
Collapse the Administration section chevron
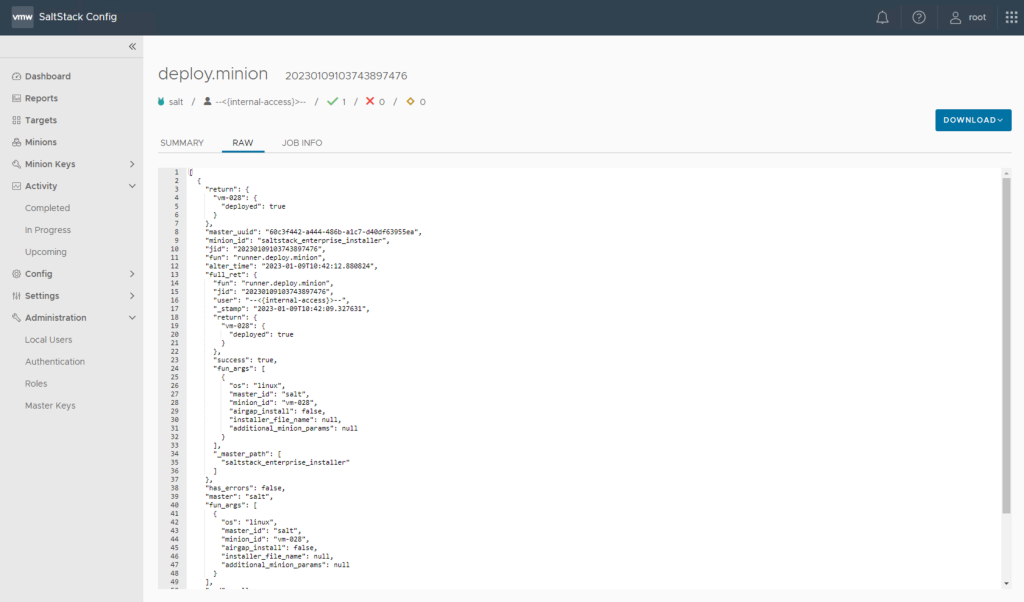pos(132,317)
